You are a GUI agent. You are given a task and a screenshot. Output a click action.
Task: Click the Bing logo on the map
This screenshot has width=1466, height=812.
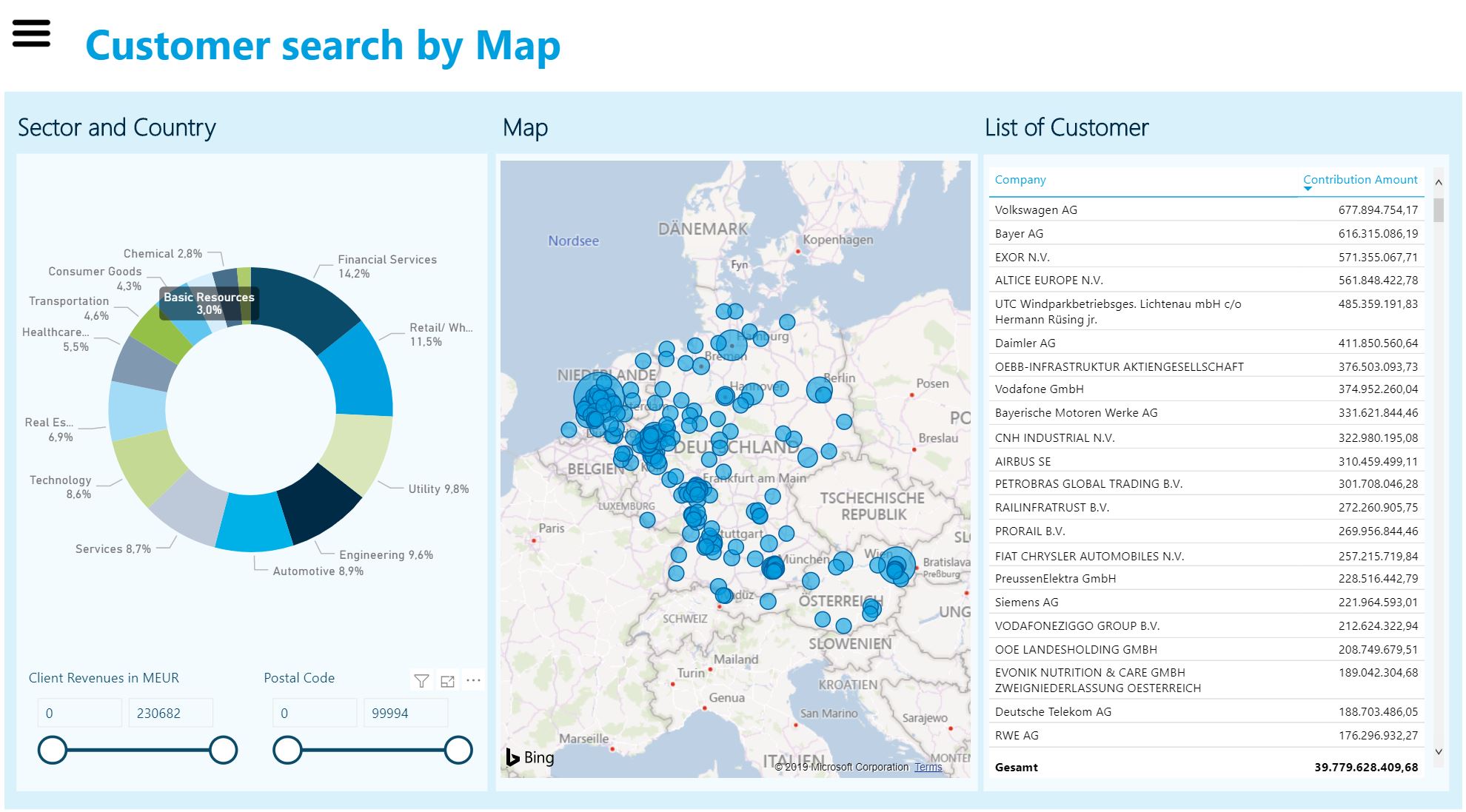click(x=530, y=757)
